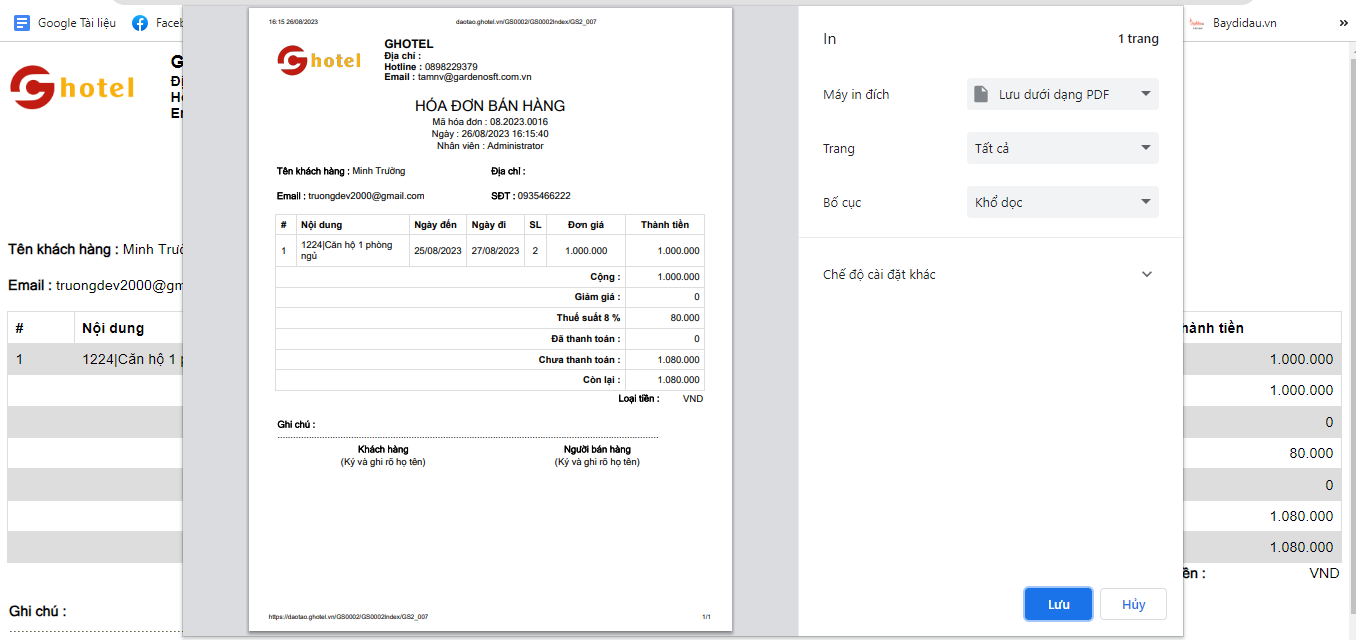
Task: Click the 'Ngày đi' column header in preview
Action: [489, 225]
